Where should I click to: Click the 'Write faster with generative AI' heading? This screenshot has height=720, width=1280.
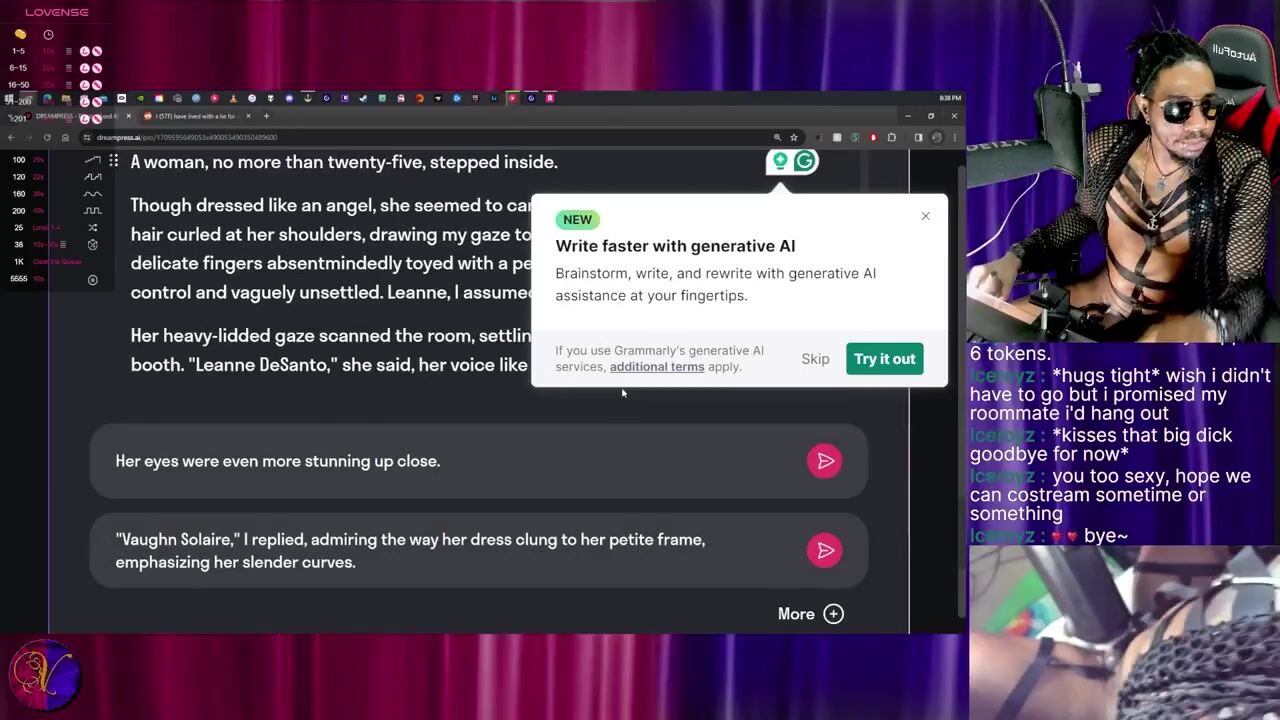pyautogui.click(x=675, y=246)
